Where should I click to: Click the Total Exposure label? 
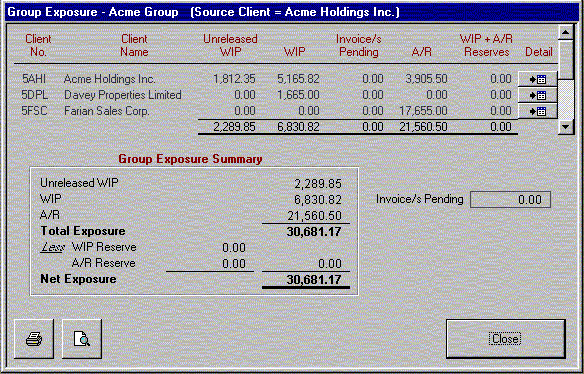83,231
